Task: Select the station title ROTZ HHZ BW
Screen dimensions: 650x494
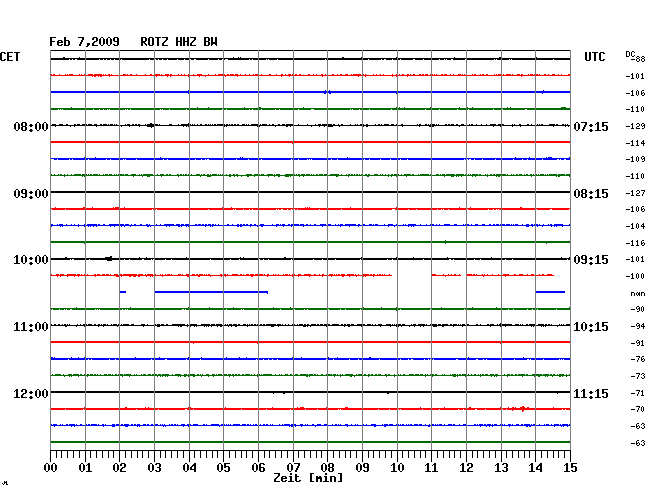Action: [x=179, y=42]
